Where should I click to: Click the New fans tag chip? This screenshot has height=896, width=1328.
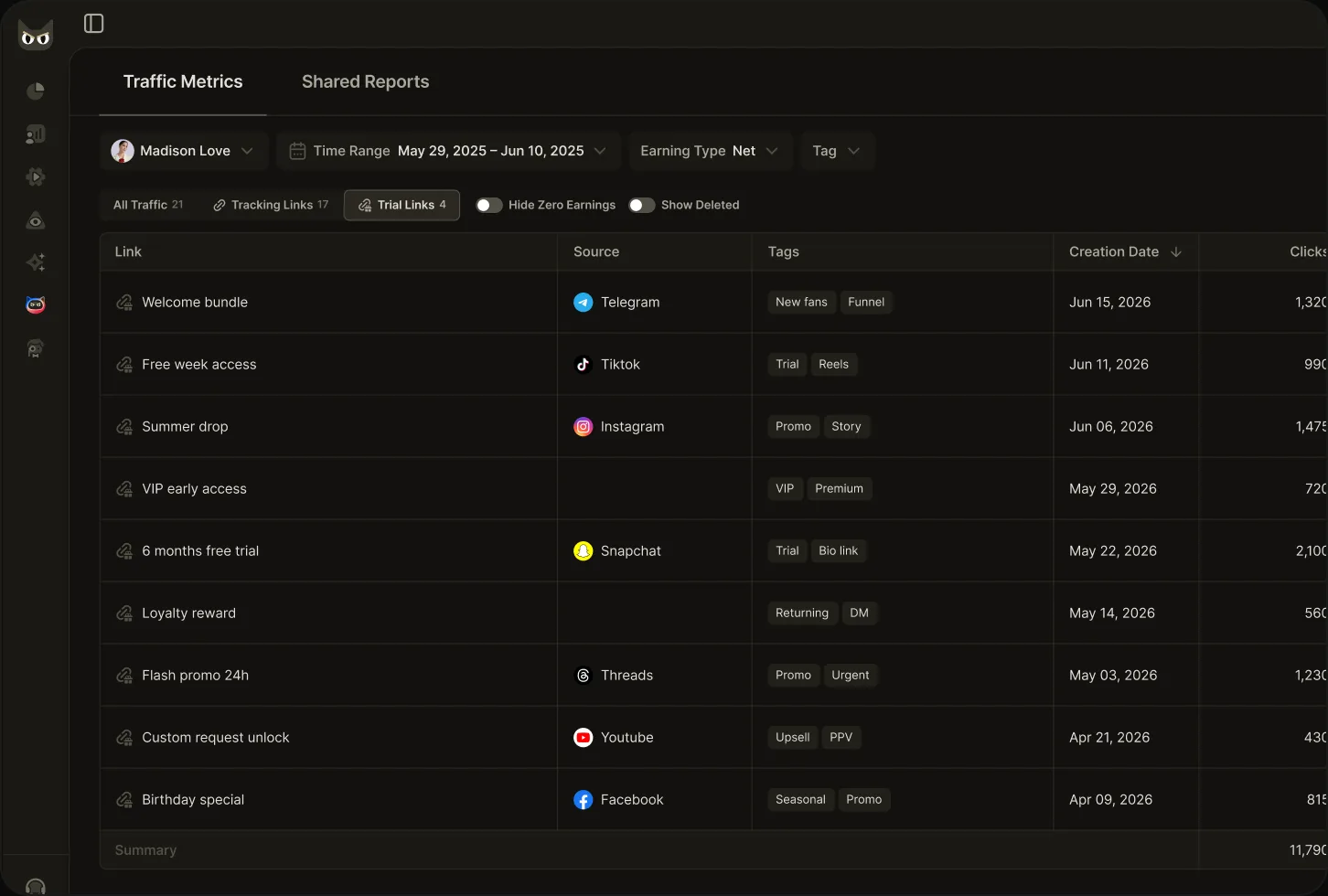pos(801,302)
